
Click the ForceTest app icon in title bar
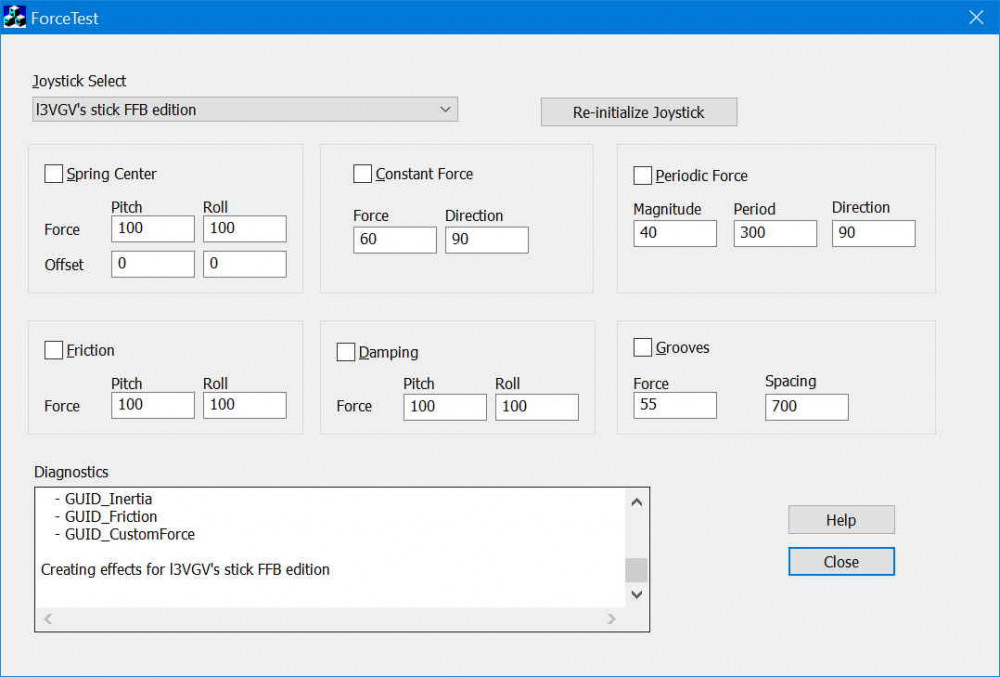(15, 17)
